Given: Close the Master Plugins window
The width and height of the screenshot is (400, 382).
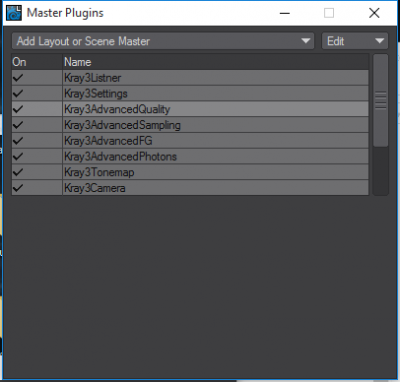Looking at the screenshot, I should (x=374, y=13).
